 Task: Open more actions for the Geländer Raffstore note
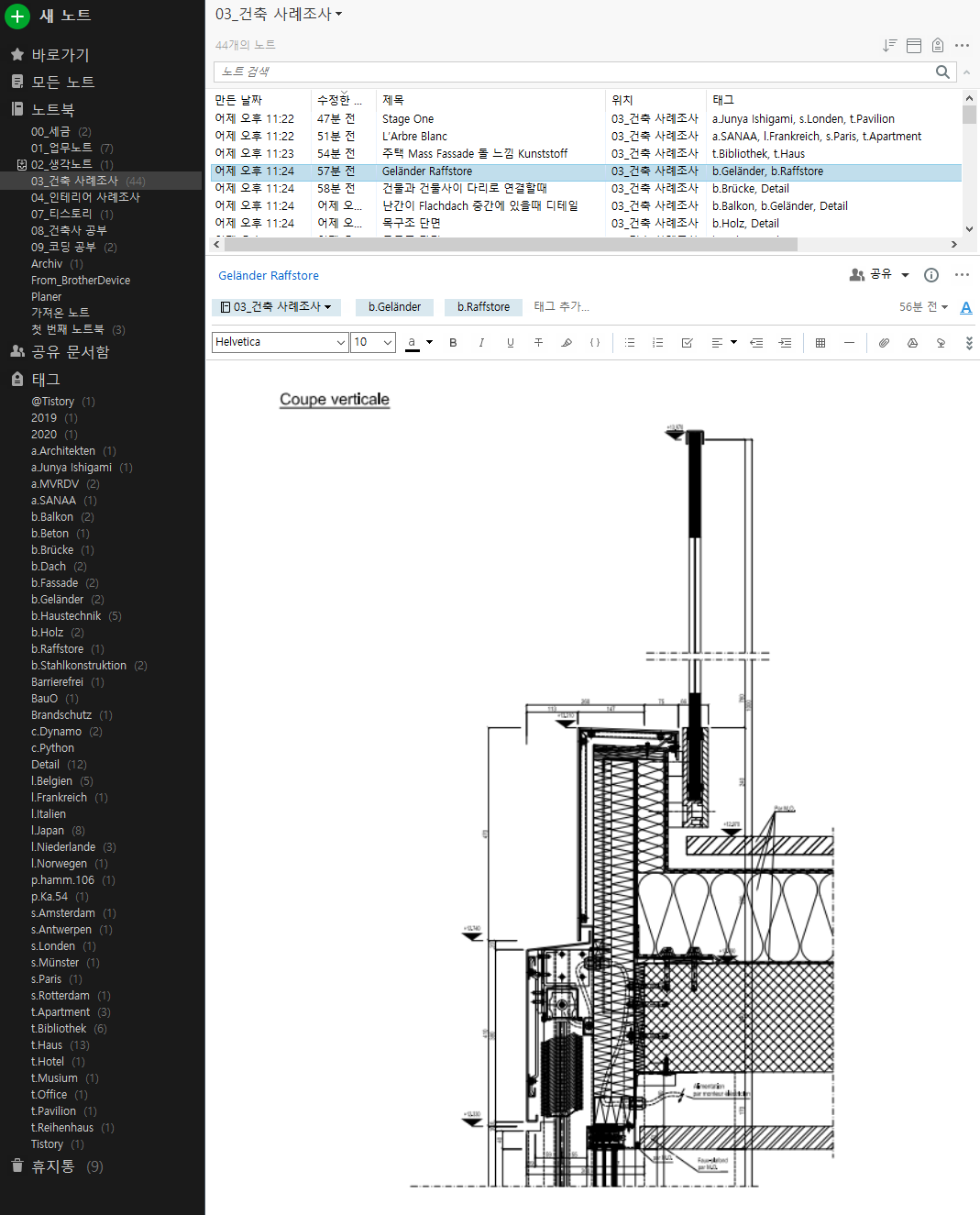962,275
